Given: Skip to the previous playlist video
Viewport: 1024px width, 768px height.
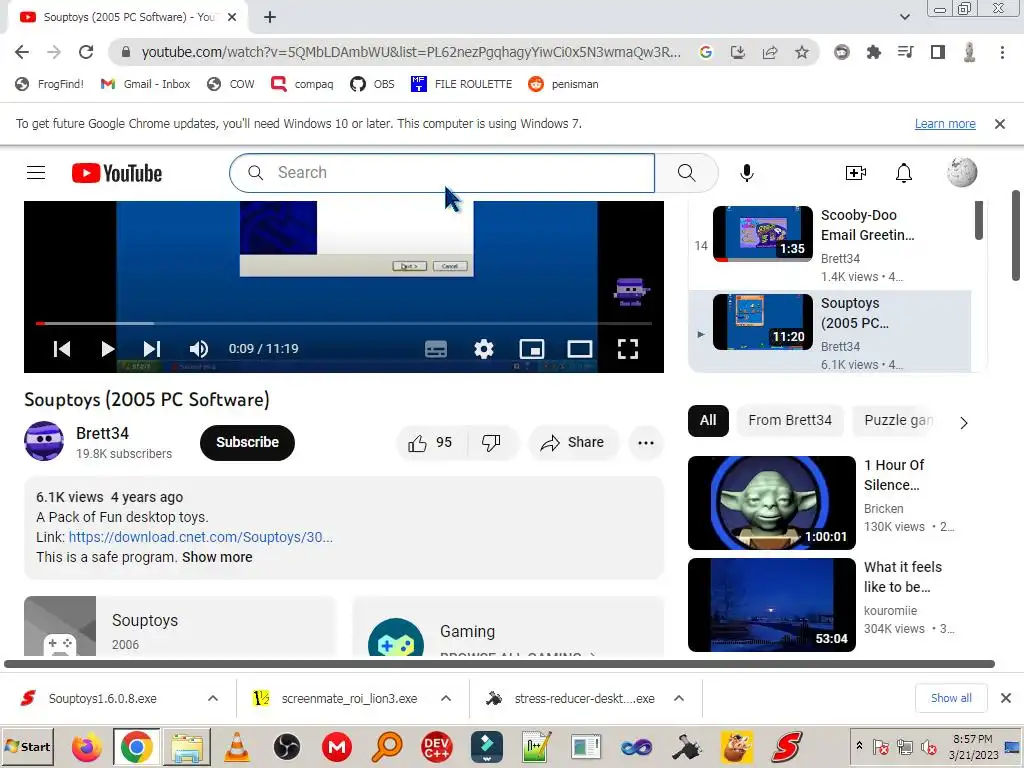Looking at the screenshot, I should click(62, 349).
